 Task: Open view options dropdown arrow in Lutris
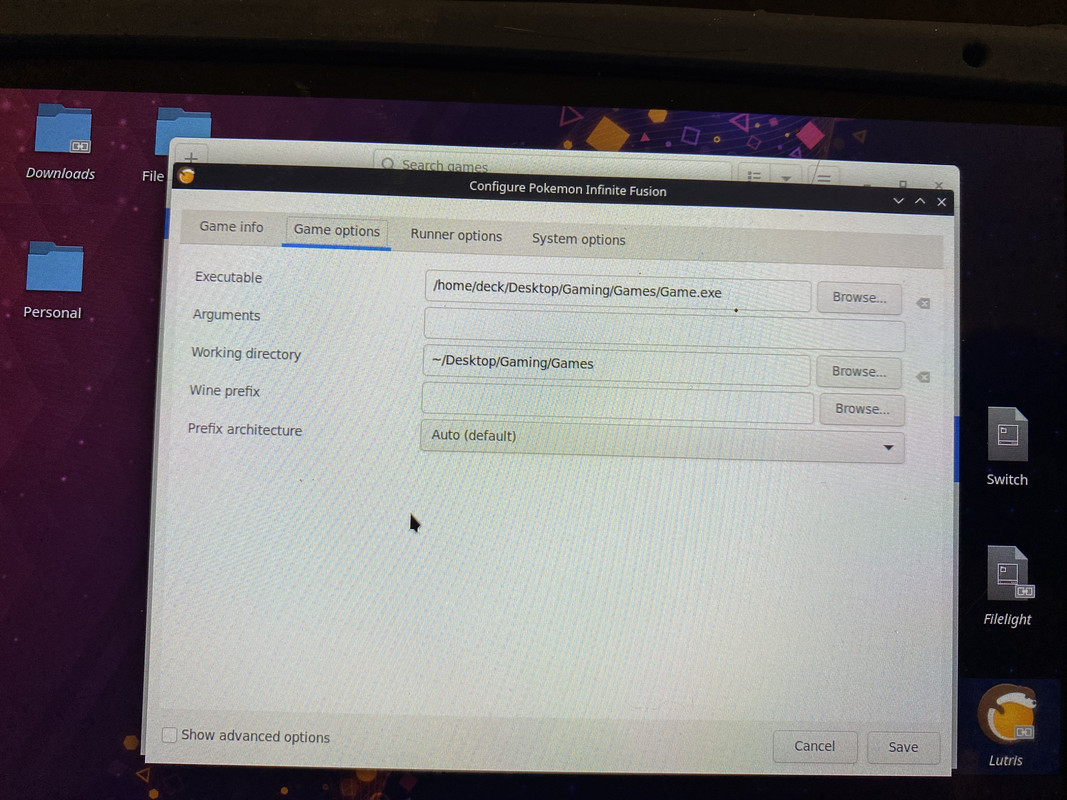click(786, 178)
